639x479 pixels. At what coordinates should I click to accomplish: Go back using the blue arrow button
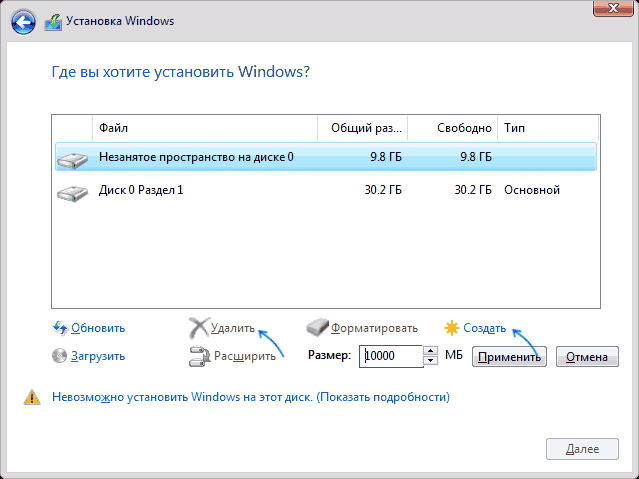[x=23, y=22]
